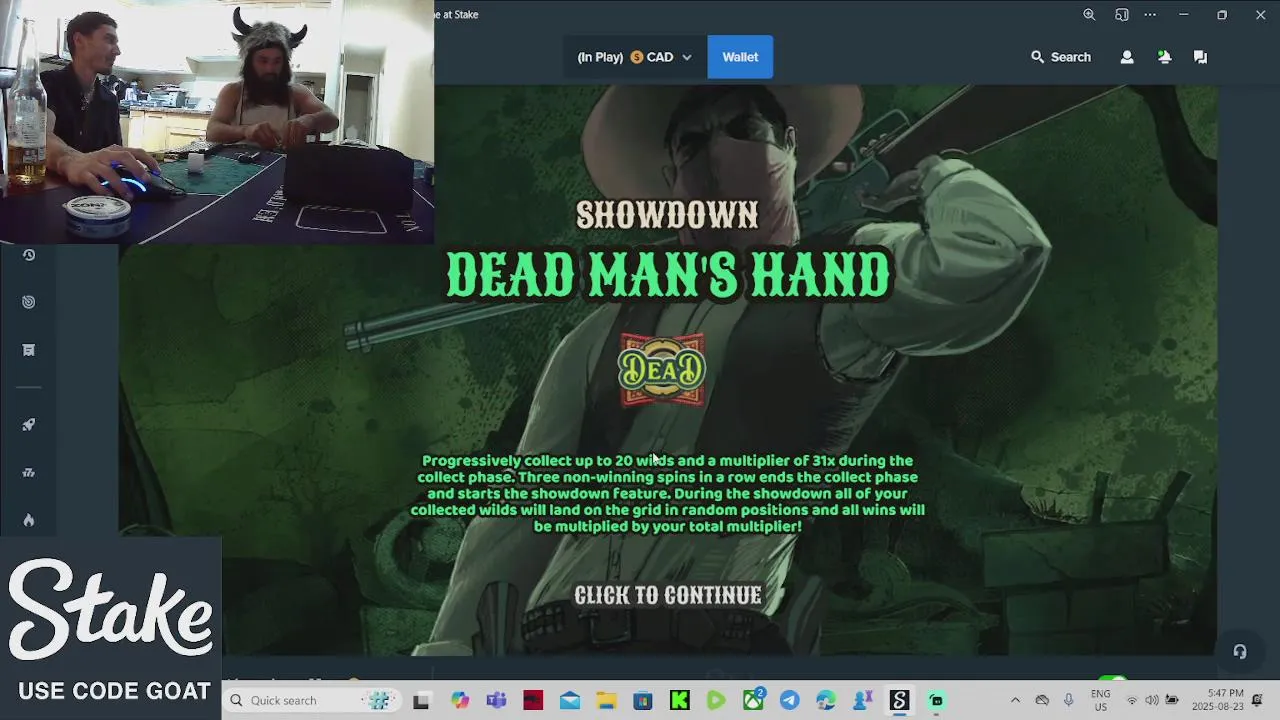Screen dimensions: 1280x720
Task: Open the Xbox app on taskbar
Action: click(x=753, y=700)
